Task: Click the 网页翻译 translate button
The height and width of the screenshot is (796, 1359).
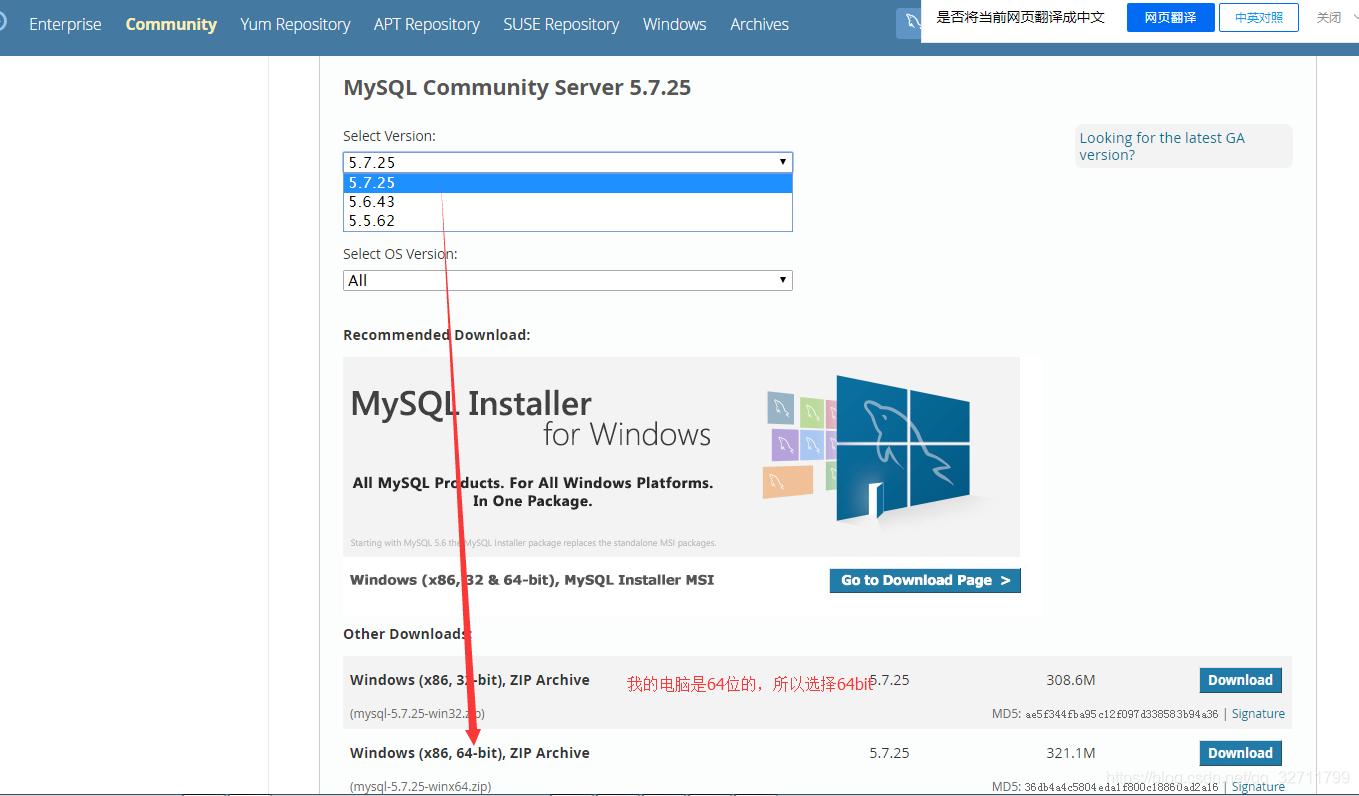Action: pos(1170,17)
